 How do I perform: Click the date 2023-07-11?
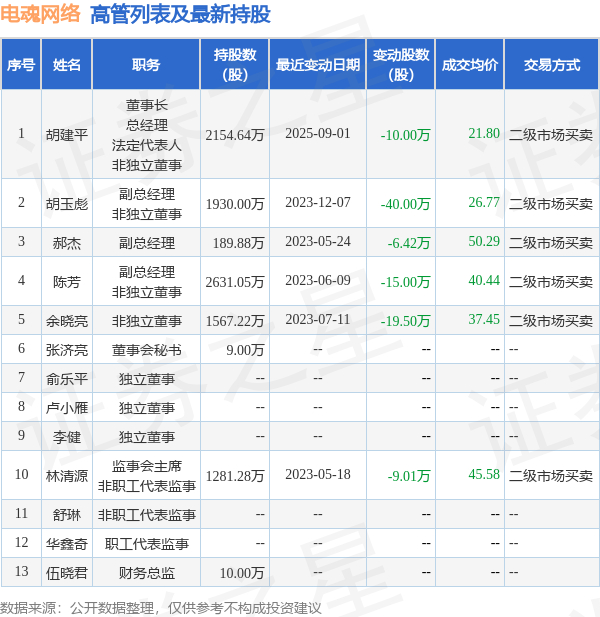[318, 319]
